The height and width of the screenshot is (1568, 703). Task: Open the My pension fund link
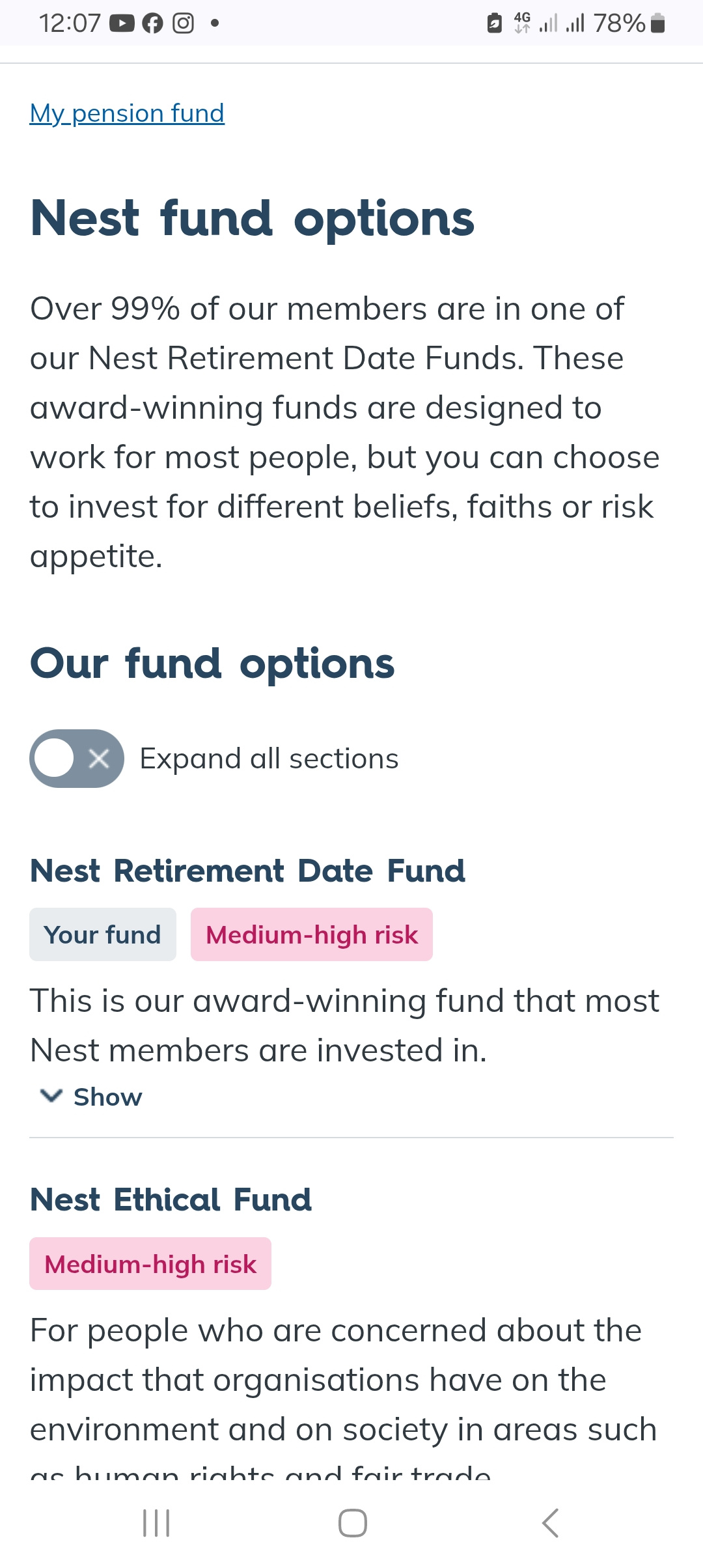127,113
